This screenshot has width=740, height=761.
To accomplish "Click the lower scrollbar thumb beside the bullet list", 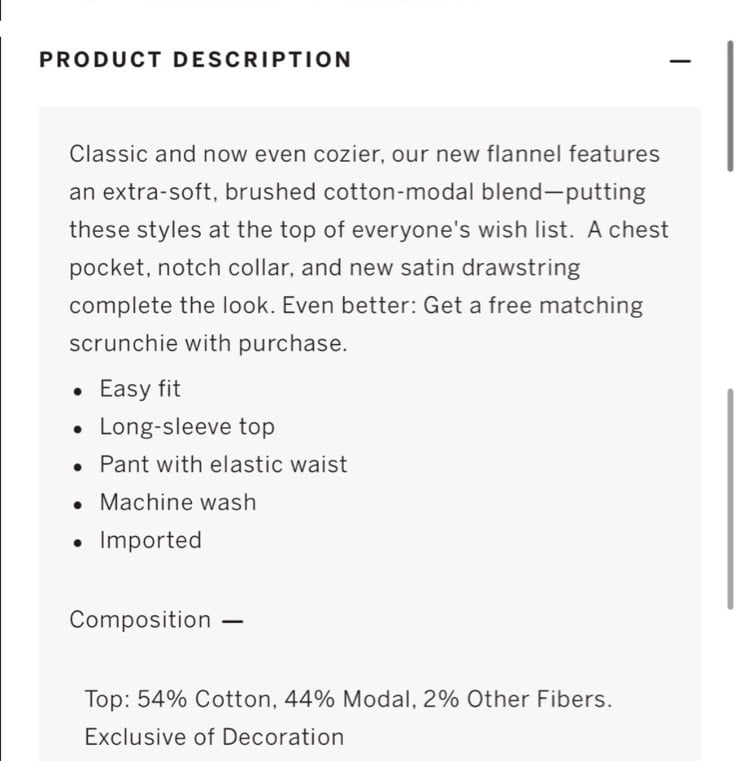I will click(x=730, y=499).
